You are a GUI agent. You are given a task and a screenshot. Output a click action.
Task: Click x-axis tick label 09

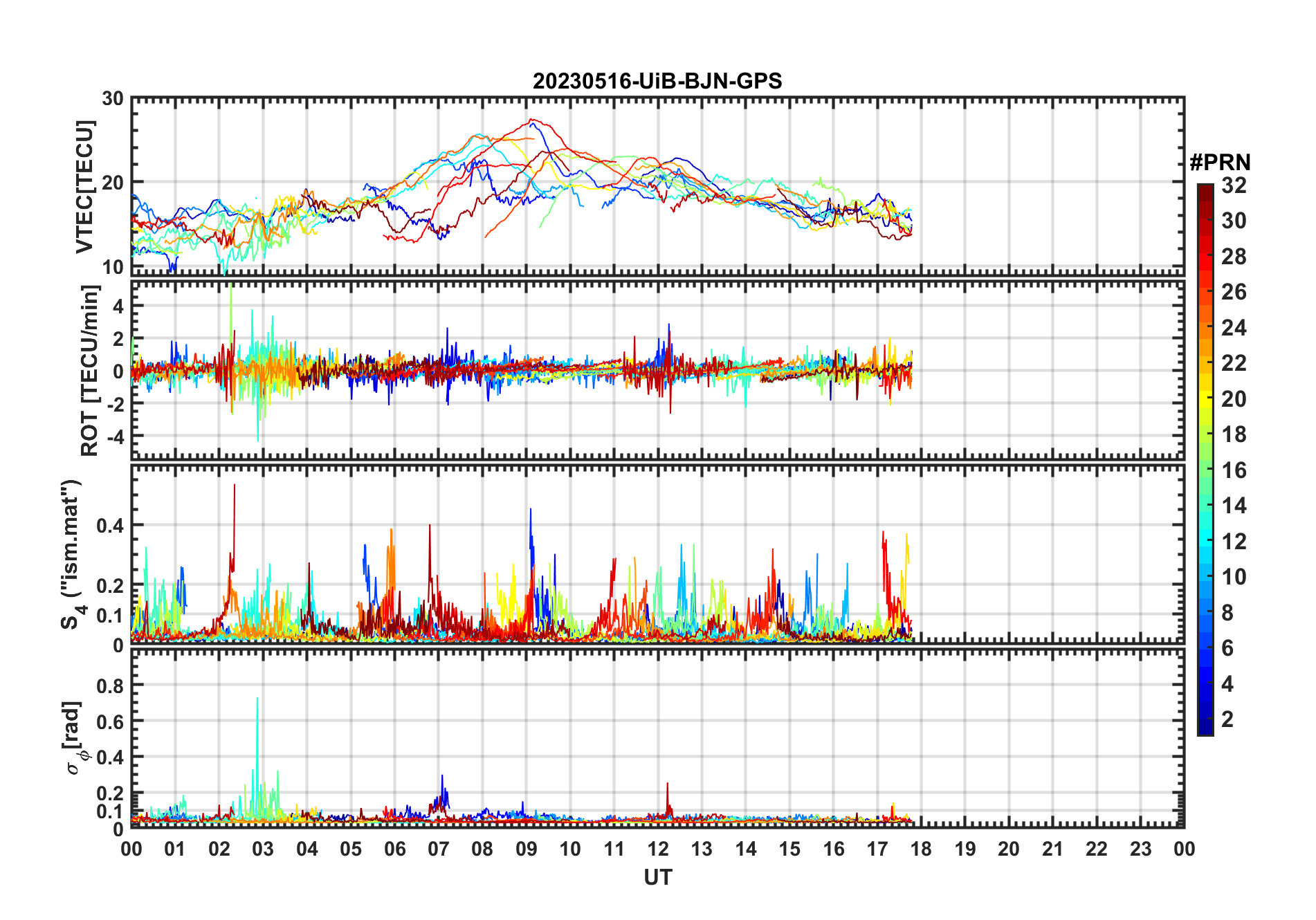click(527, 849)
